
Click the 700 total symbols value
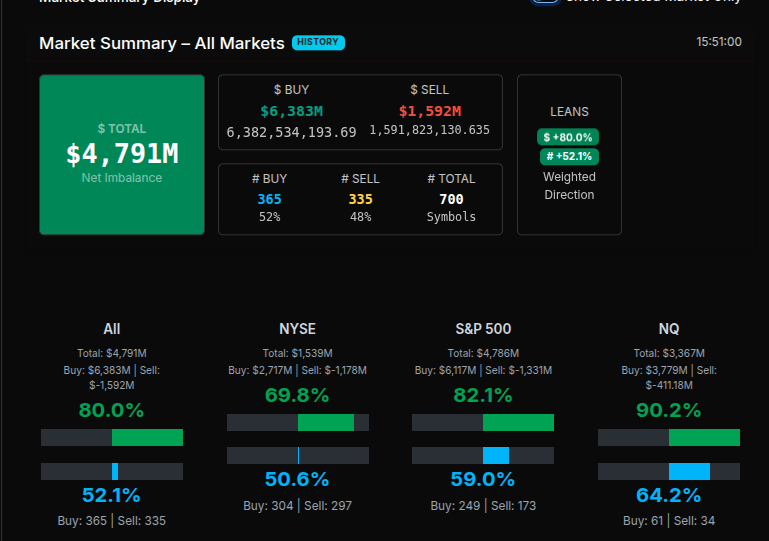(451, 199)
